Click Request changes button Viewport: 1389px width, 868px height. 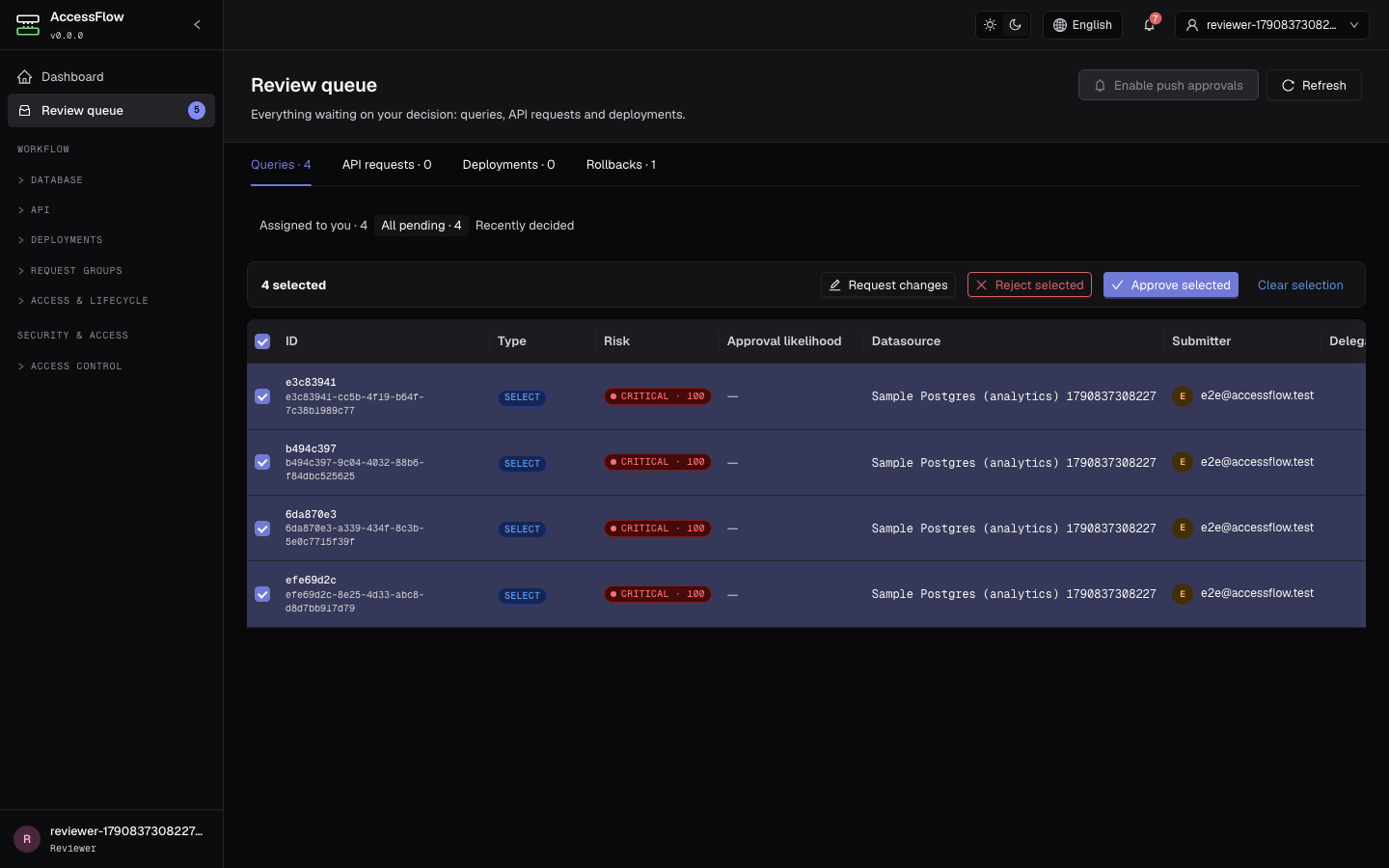[887, 285]
